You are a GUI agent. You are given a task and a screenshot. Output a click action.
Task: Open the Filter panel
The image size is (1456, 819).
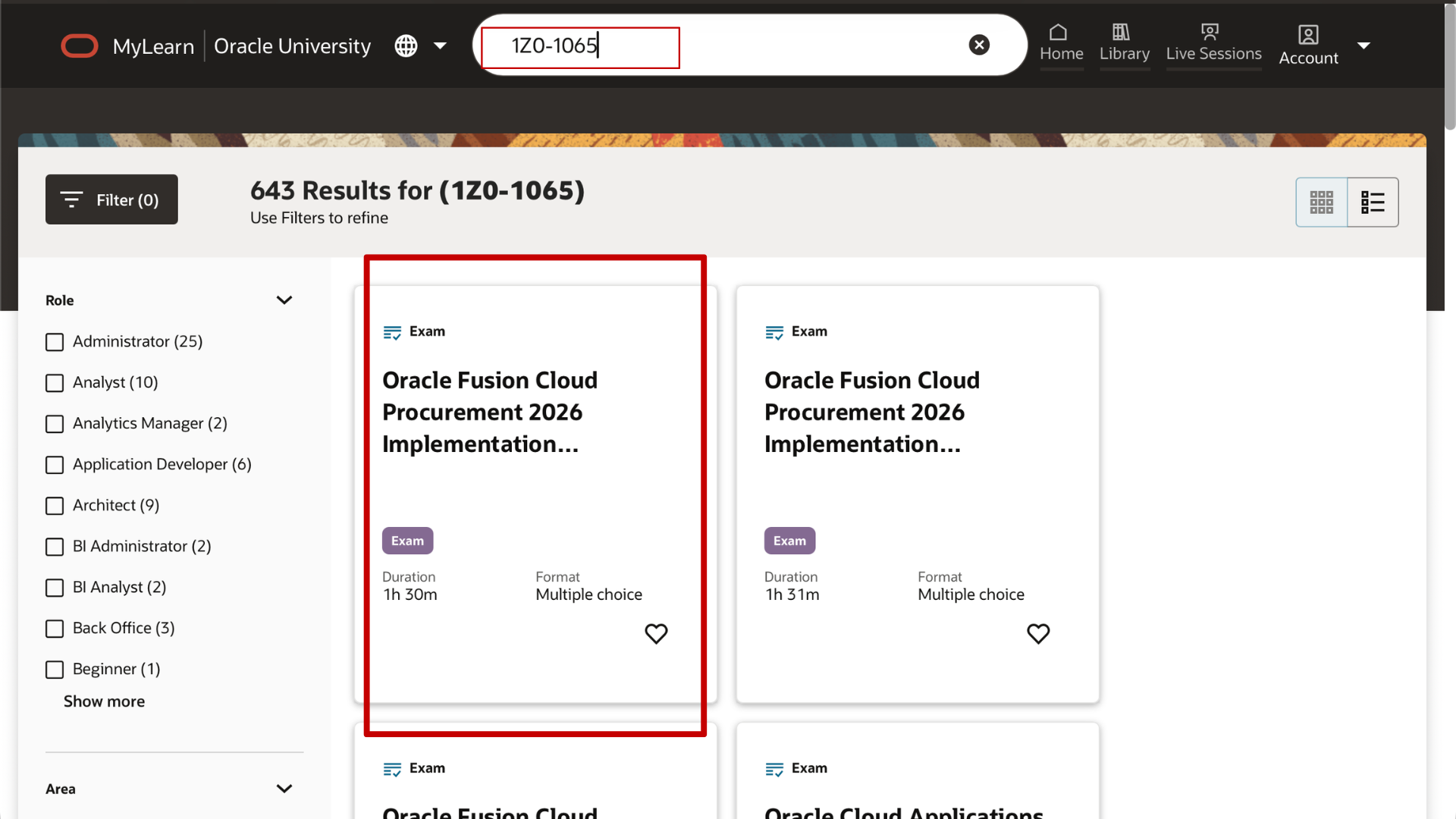[x=111, y=199]
